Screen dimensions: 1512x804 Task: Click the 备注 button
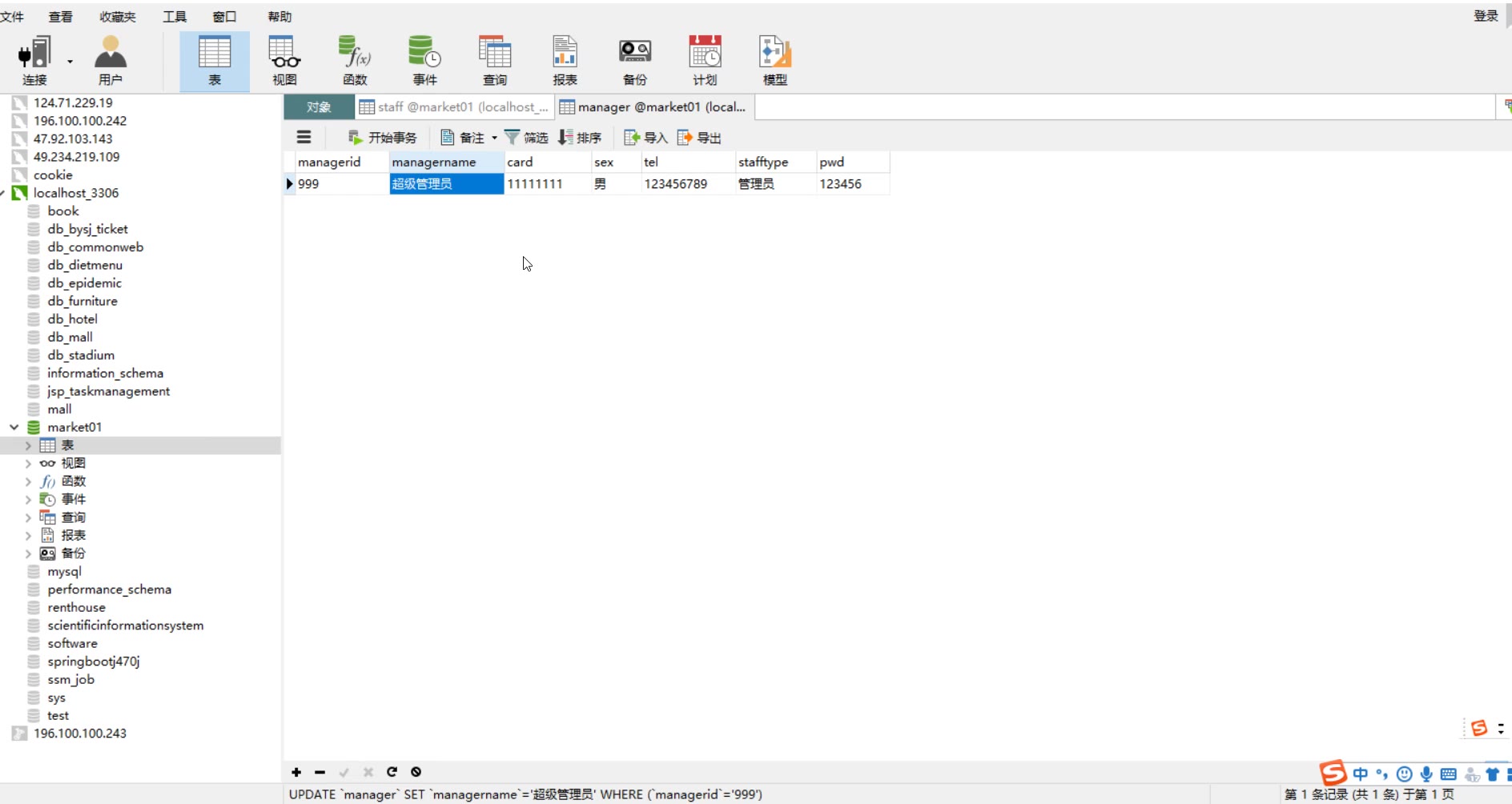[463, 138]
